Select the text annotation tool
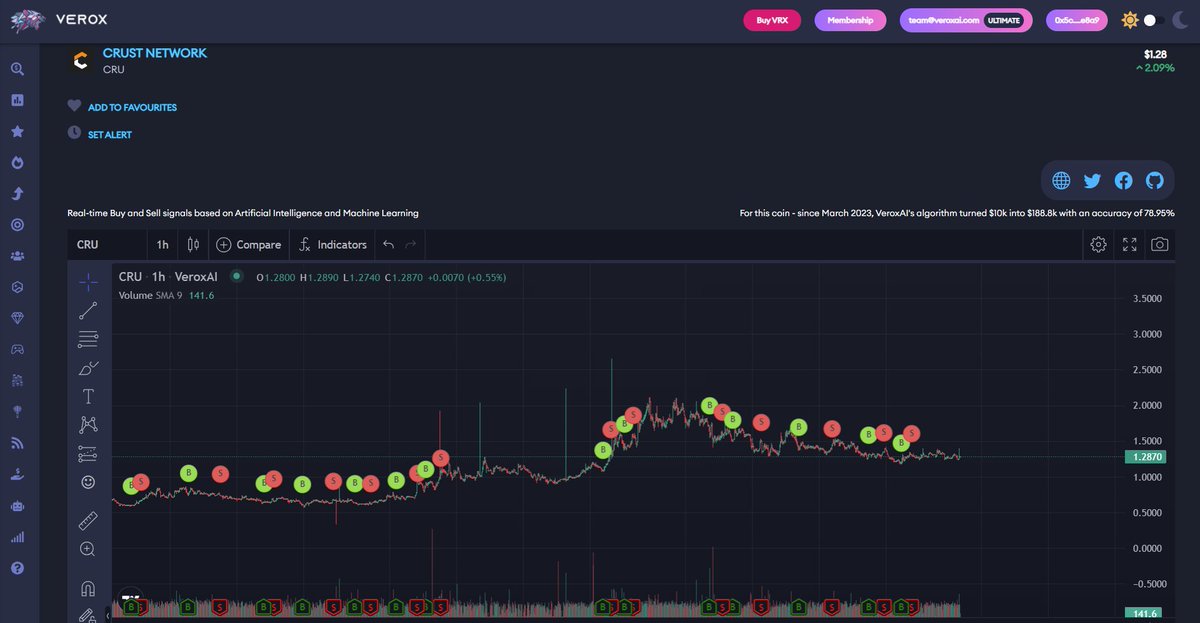This screenshot has height=623, width=1200. coord(88,396)
